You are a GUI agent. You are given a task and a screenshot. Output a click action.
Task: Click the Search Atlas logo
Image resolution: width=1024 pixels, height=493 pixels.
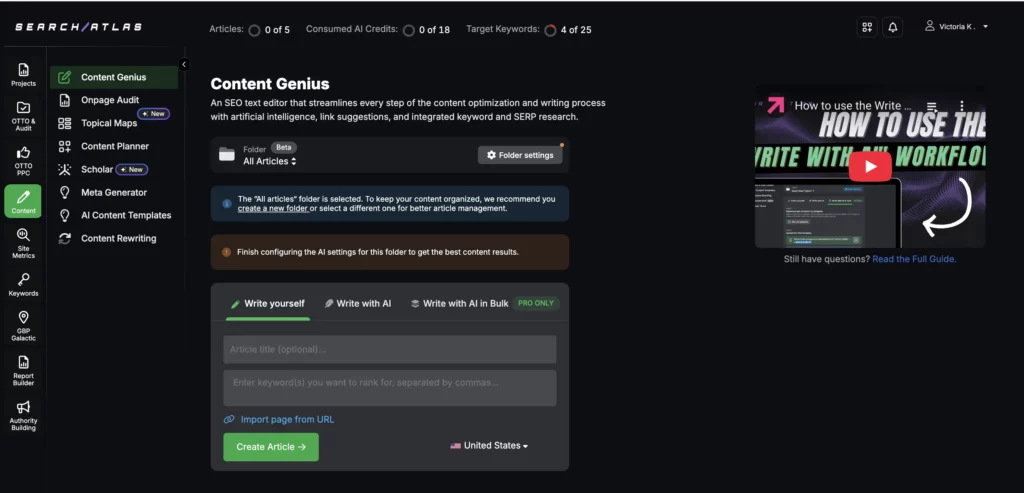tap(78, 27)
